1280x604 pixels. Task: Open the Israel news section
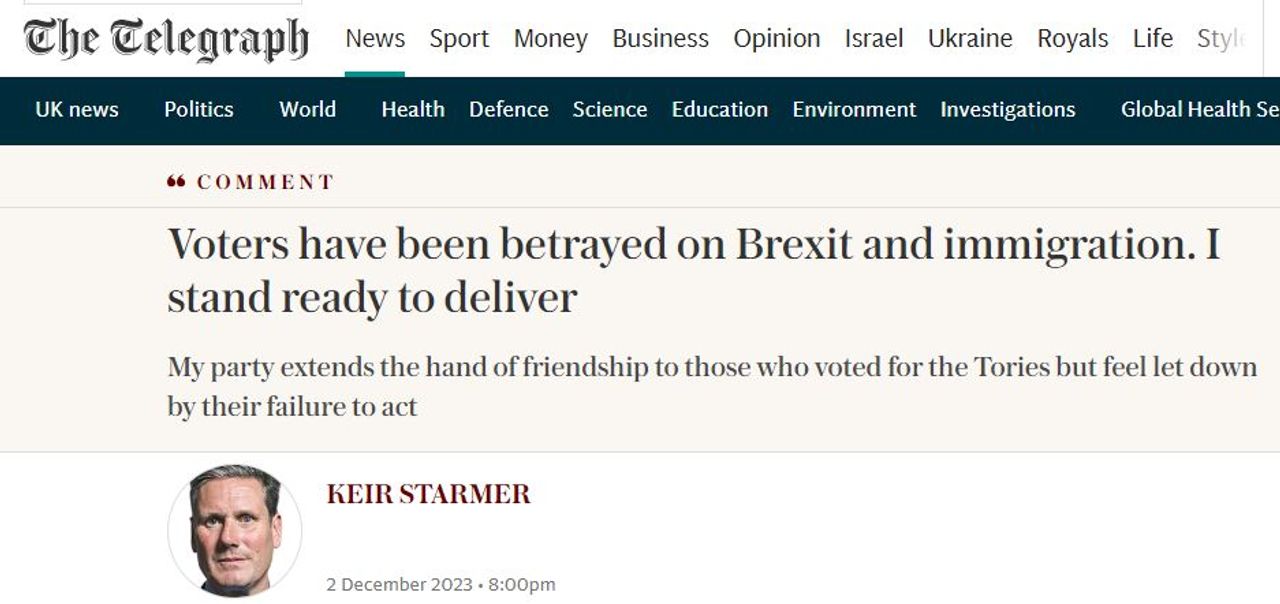(x=873, y=39)
